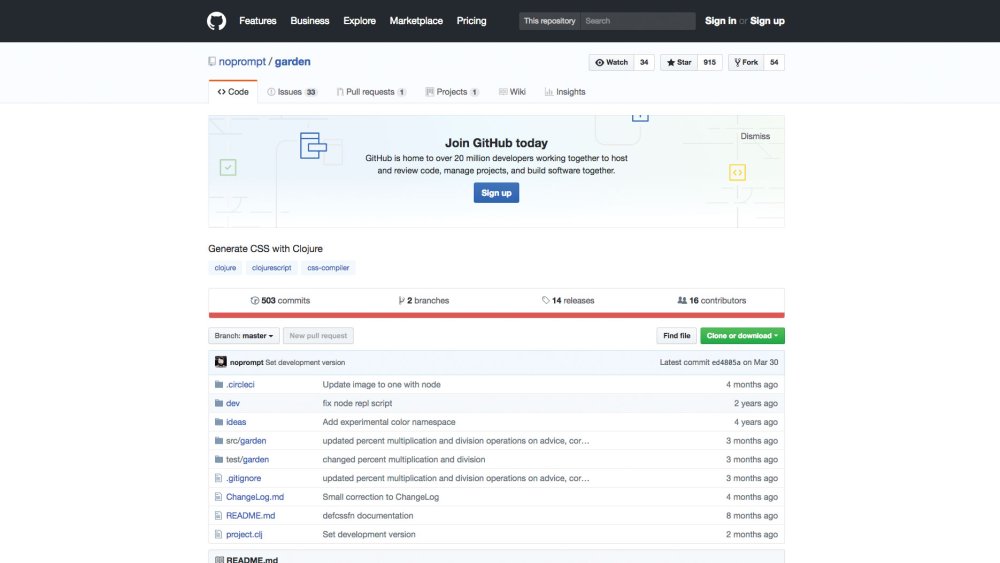Image resolution: width=1000 pixels, height=563 pixels.
Task: Dismiss the Join GitHub banner
Action: 755,136
